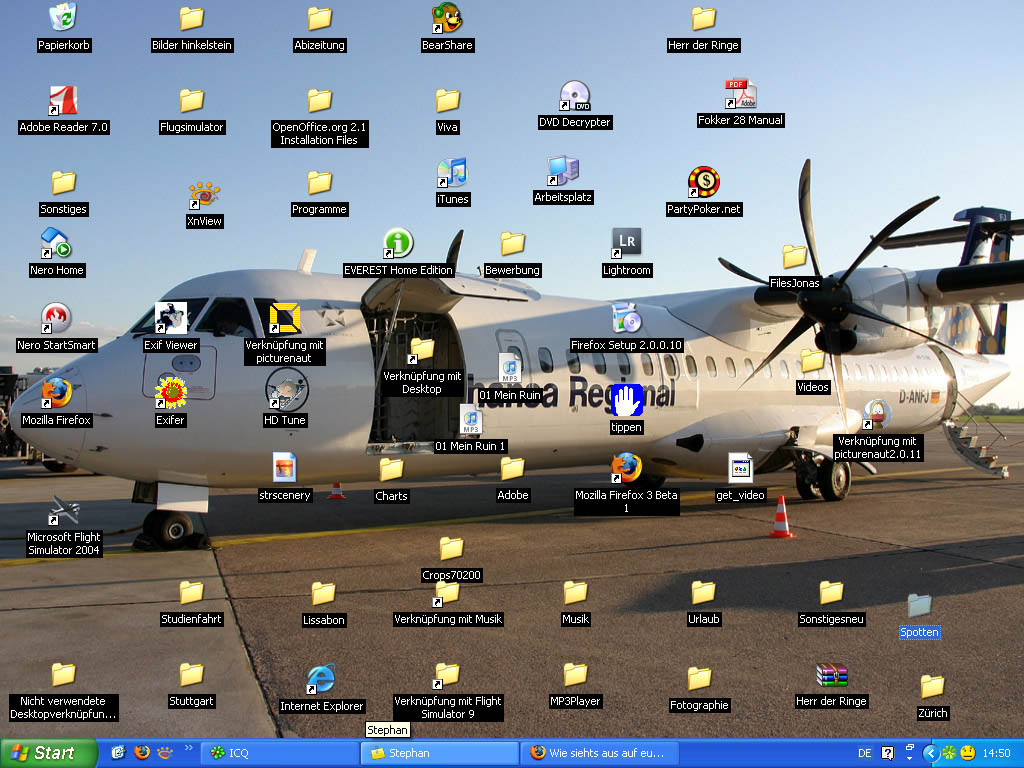The image size is (1024, 768).
Task: Select the Microsoft Flight Simulator 2004 icon
Action: [64, 511]
